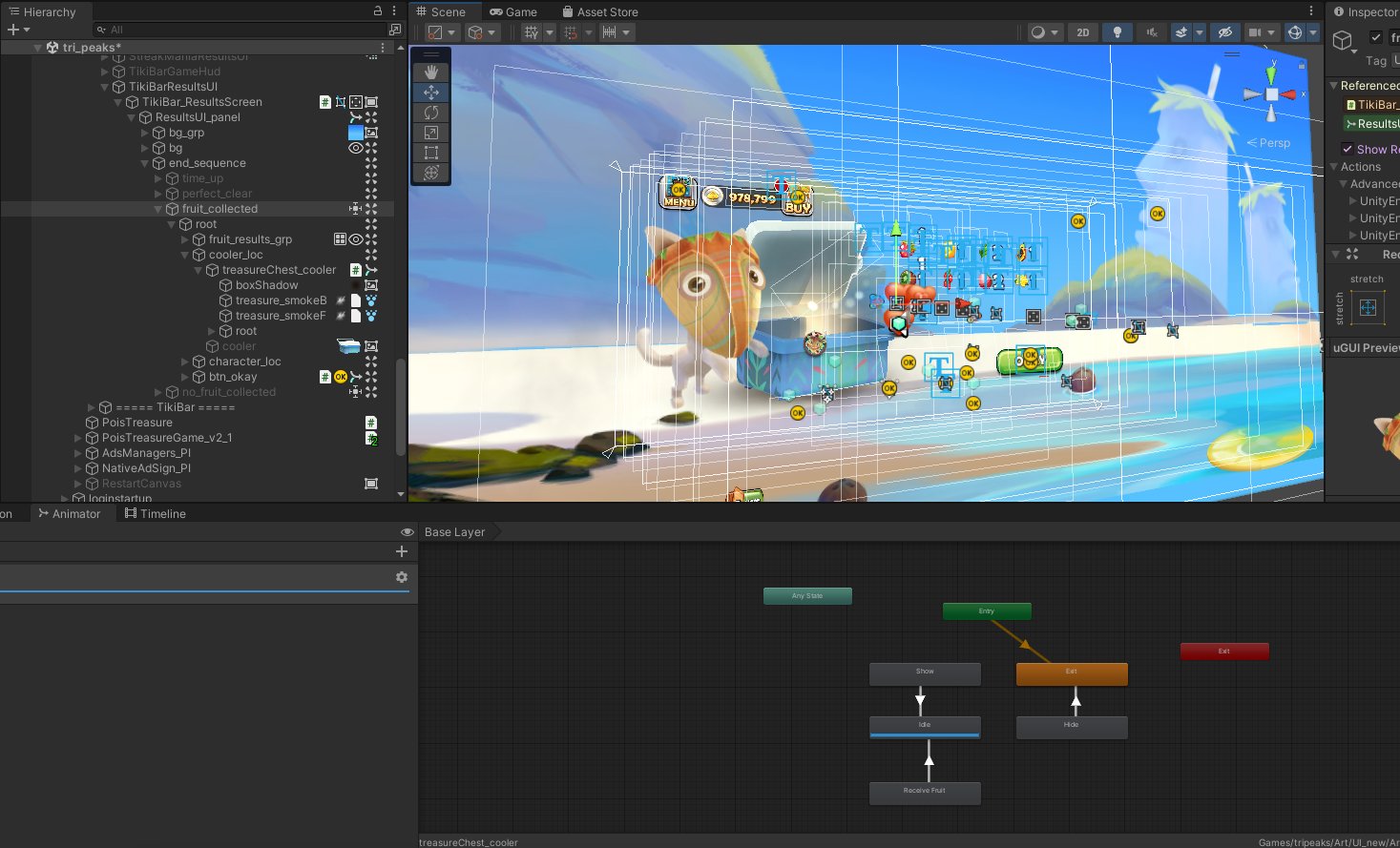
Task: Click animator icon on ResultsUI_panel row
Action: (x=356, y=117)
